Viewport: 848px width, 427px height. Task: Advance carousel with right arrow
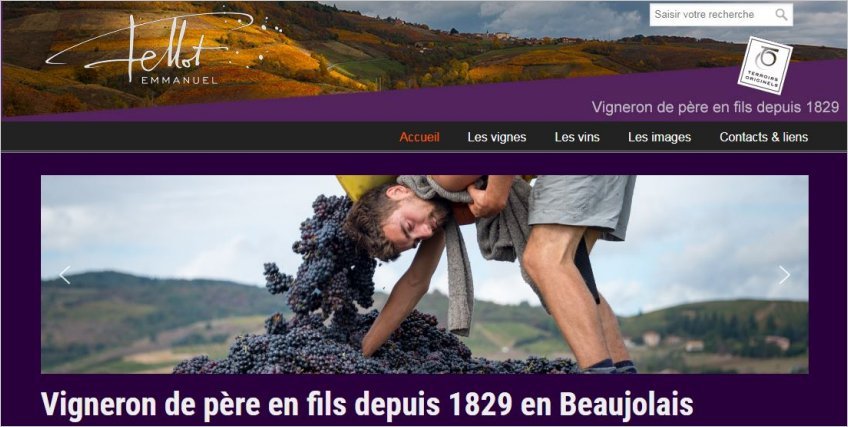(x=784, y=275)
